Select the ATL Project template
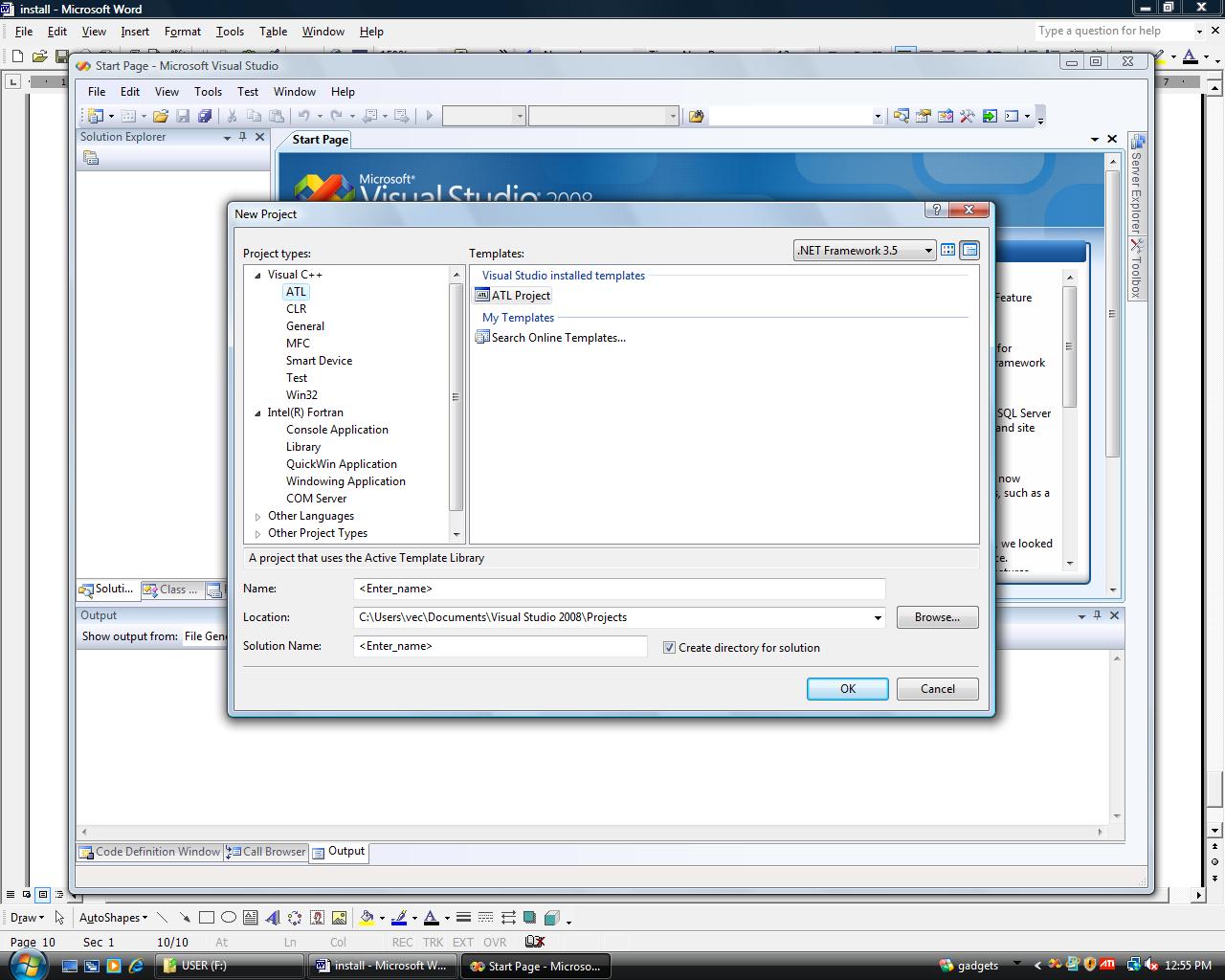 coord(513,296)
